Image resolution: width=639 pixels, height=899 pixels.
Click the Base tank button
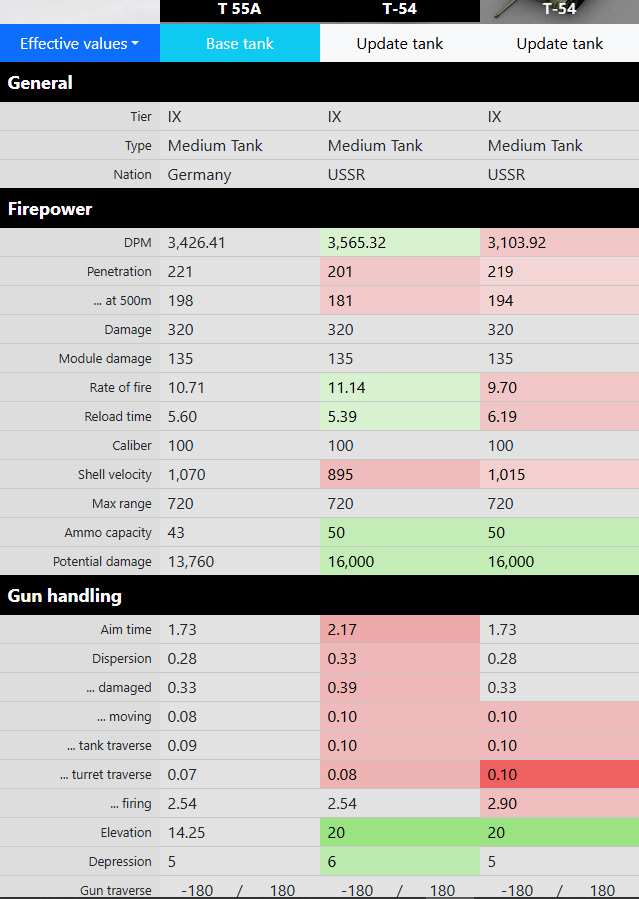pos(240,44)
